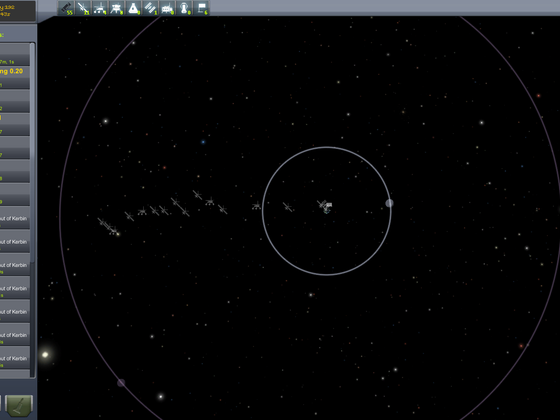This screenshot has width=560, height=420.
Task: Toggle the Bases filter icon
Action: pyautogui.click(x=167, y=8)
